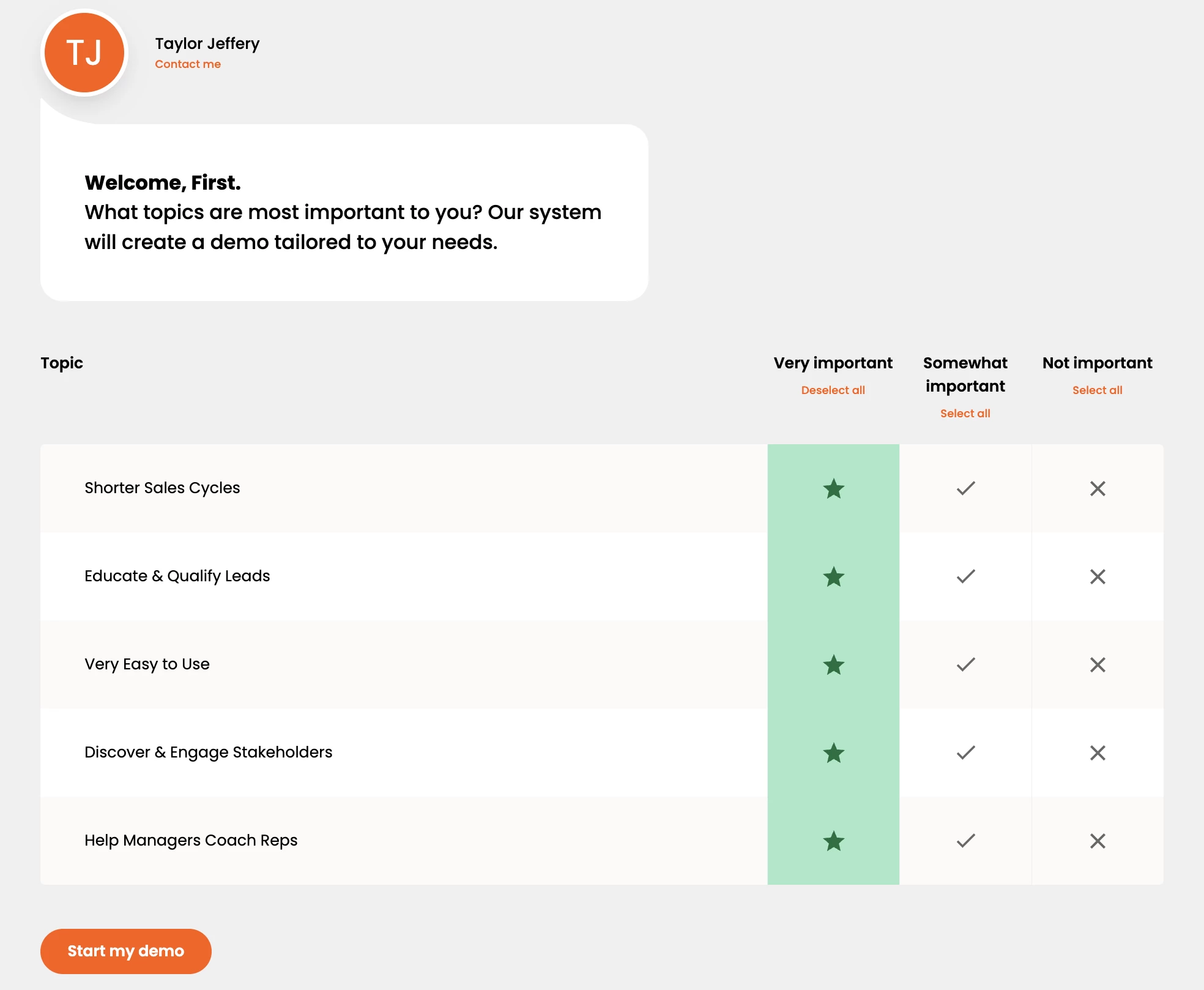Click X for Discover & Engage Stakeholders
The image size is (1204, 990).
tap(1098, 753)
